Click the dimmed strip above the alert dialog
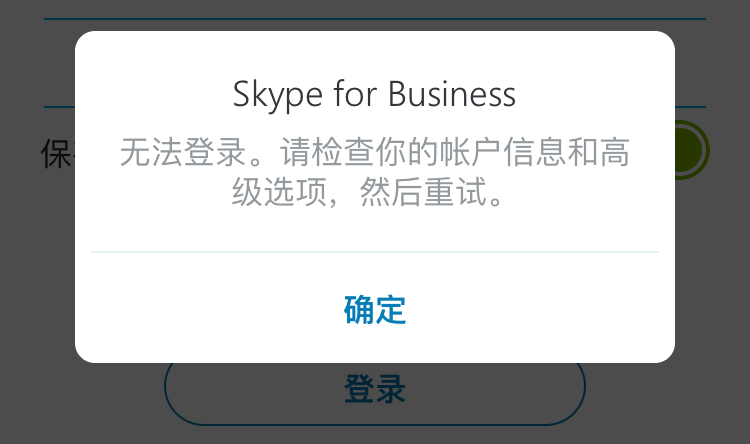 coord(374,8)
